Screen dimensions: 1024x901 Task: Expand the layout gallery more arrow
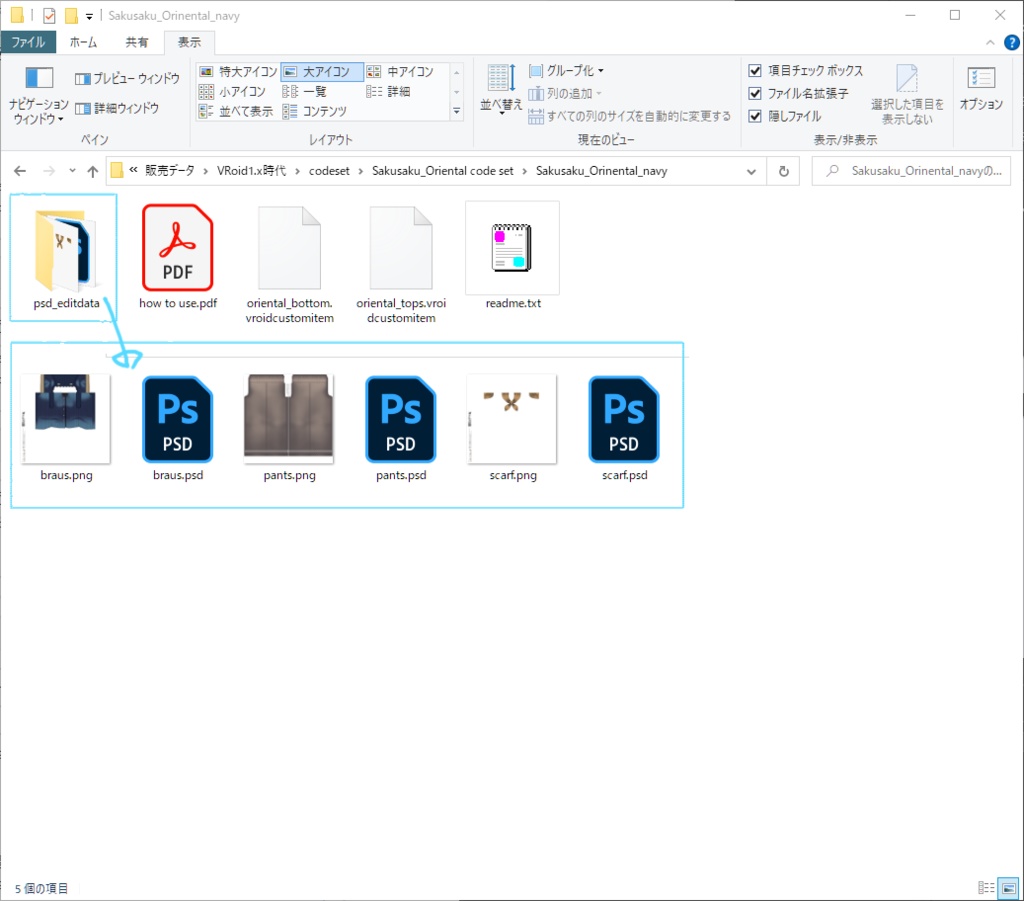(456, 112)
